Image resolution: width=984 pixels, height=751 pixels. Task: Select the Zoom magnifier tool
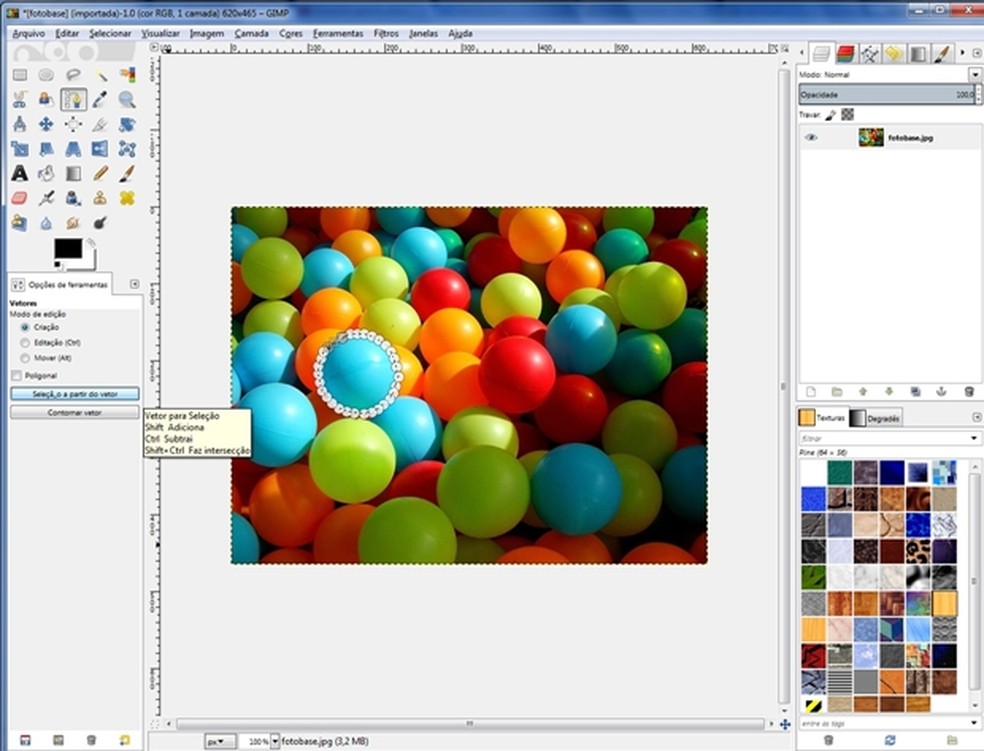point(127,100)
